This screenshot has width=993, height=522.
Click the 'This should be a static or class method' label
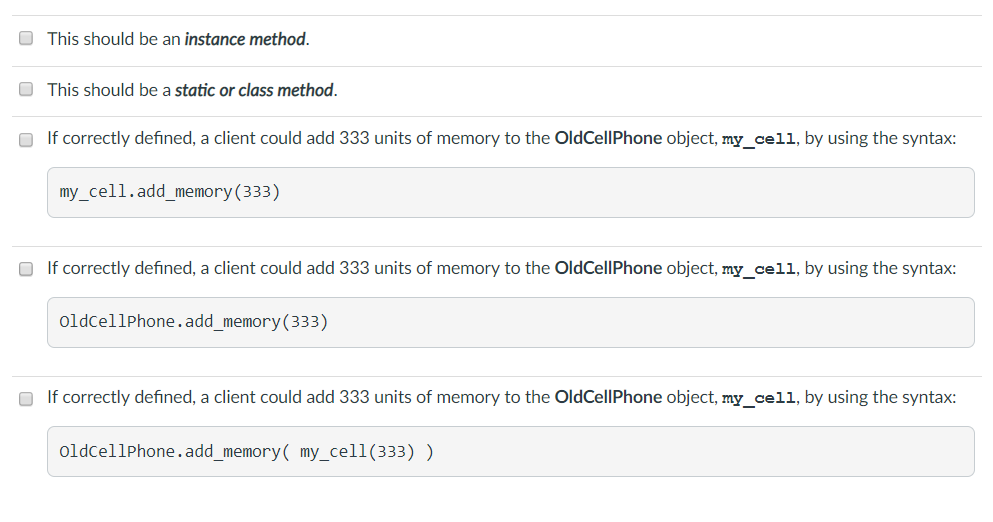(x=193, y=90)
